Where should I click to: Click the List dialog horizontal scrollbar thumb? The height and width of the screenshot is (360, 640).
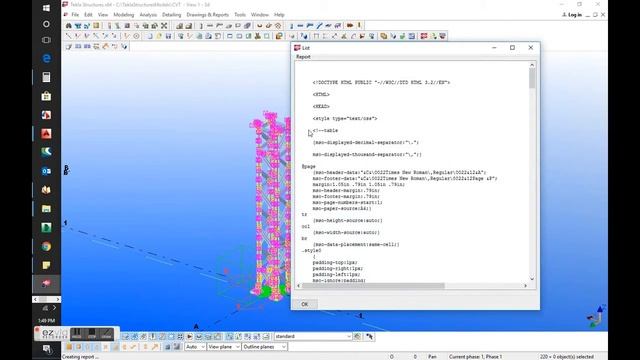tap(373, 286)
